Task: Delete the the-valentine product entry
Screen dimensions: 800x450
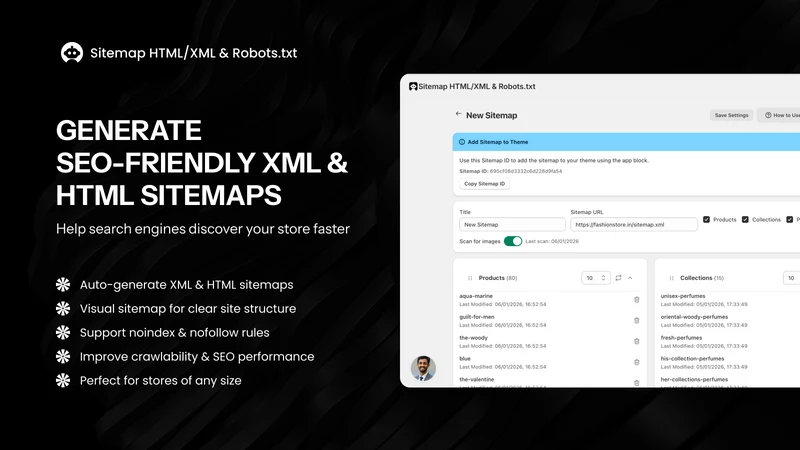Action: (x=636, y=383)
